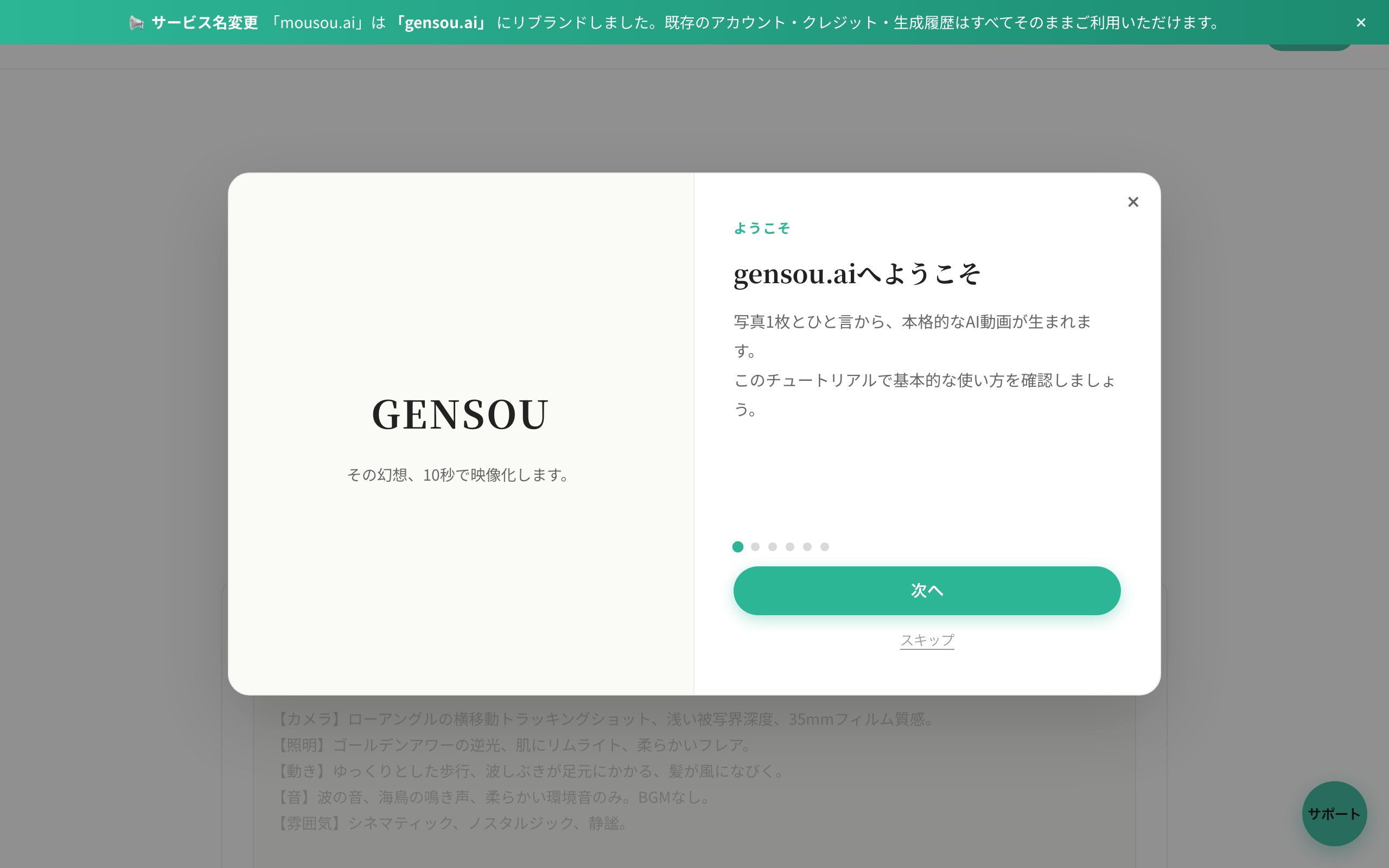Click the megaphone icon in banner
Viewport: 1389px width, 868px height.
click(136, 23)
